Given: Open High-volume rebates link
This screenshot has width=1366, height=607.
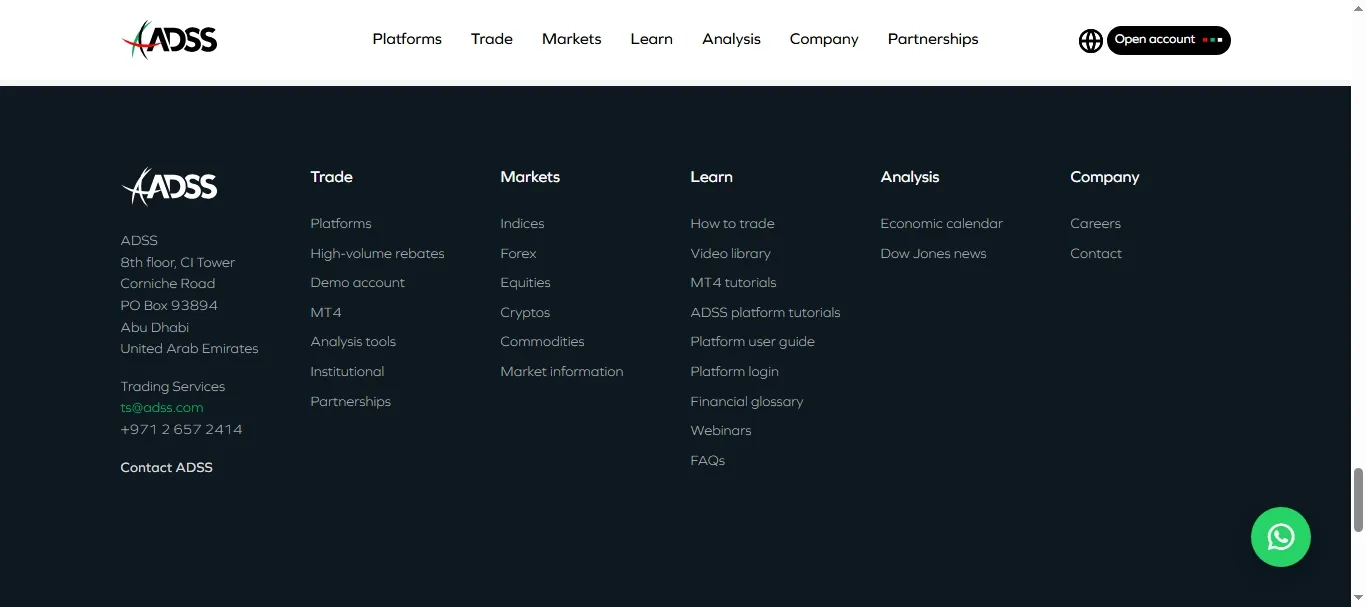Looking at the screenshot, I should click(x=377, y=253).
